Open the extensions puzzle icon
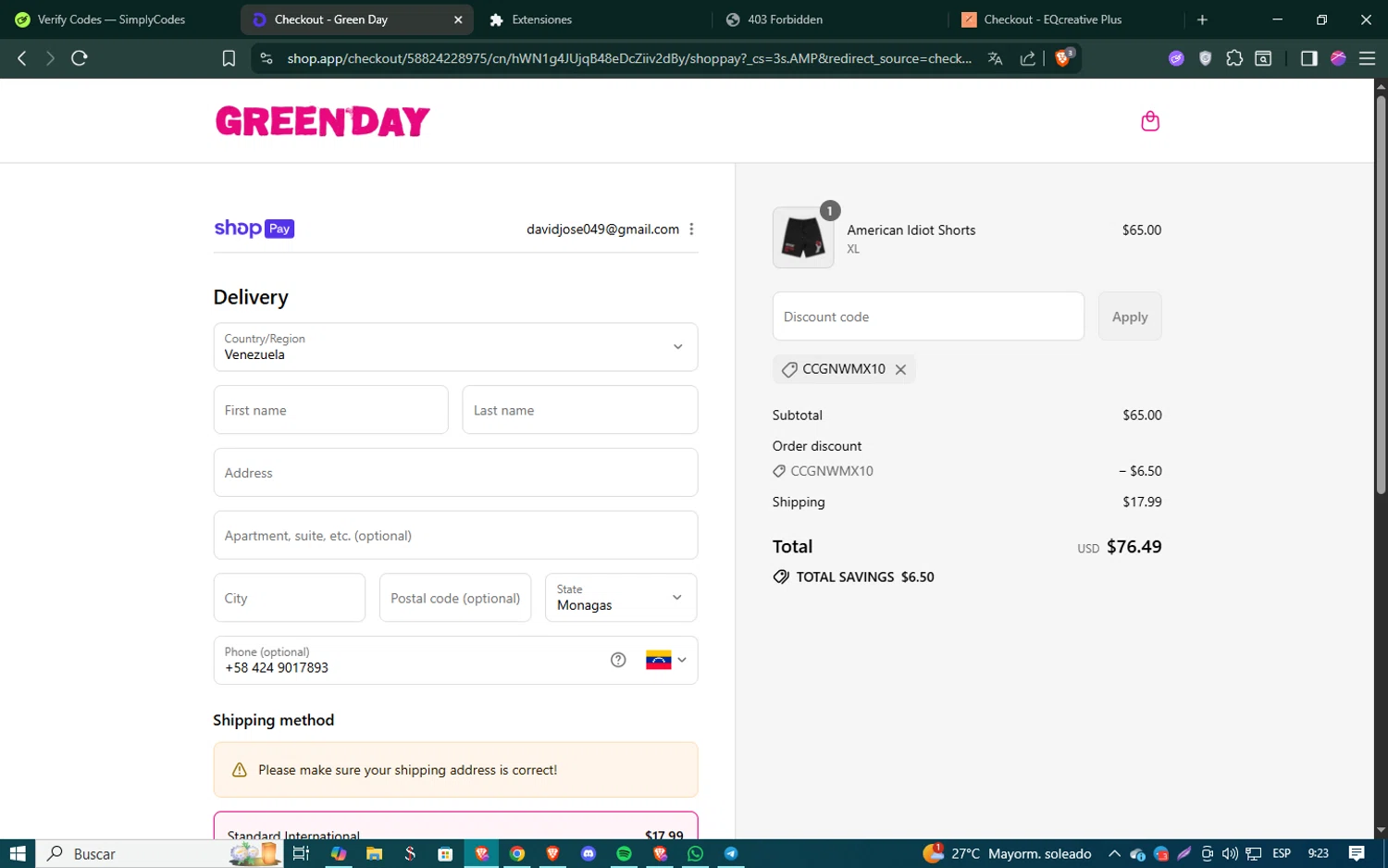 pos(1234,58)
